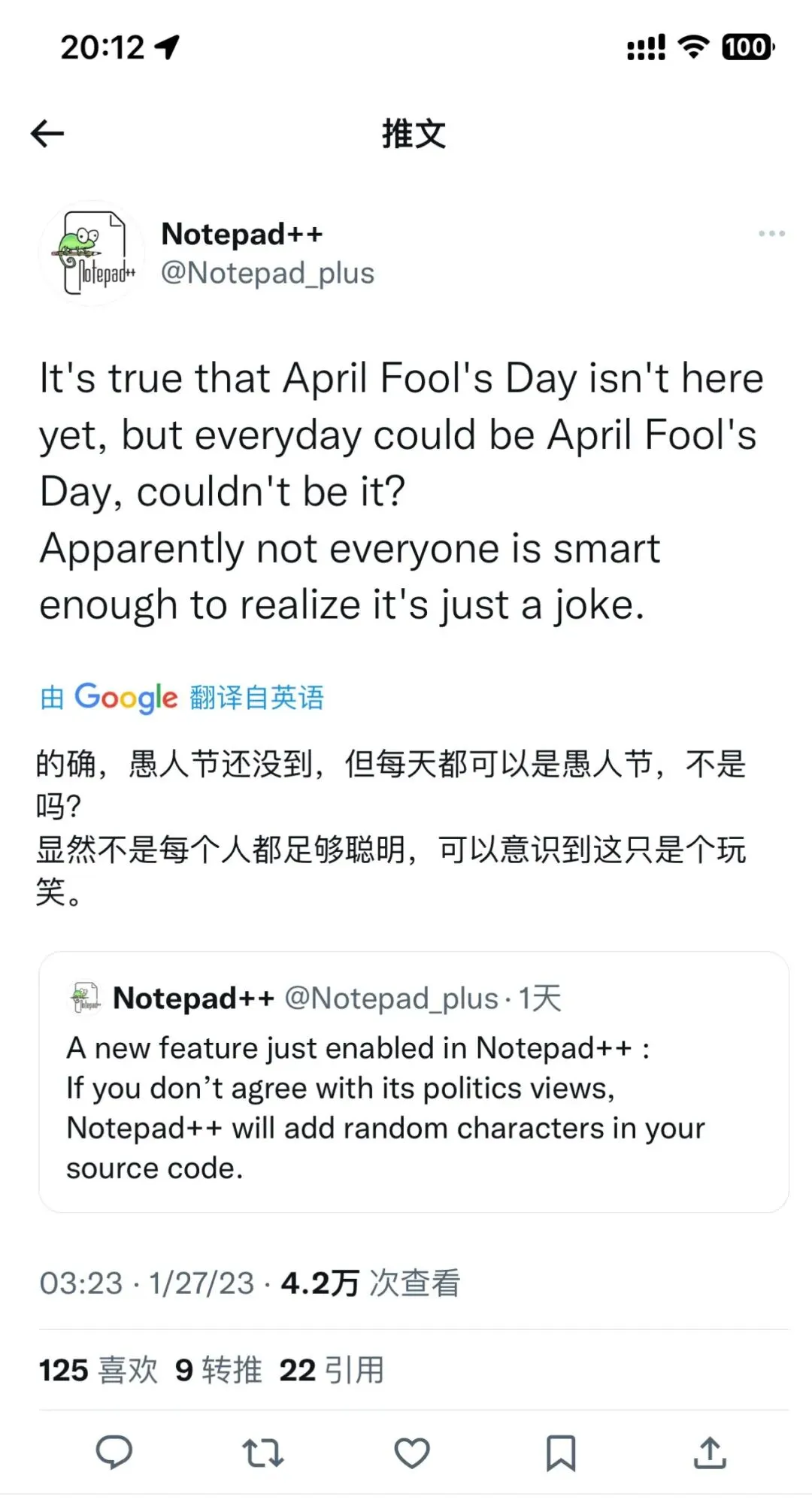The width and height of the screenshot is (812, 1506).
Task: Tap the back arrow icon
Action: click(x=47, y=134)
